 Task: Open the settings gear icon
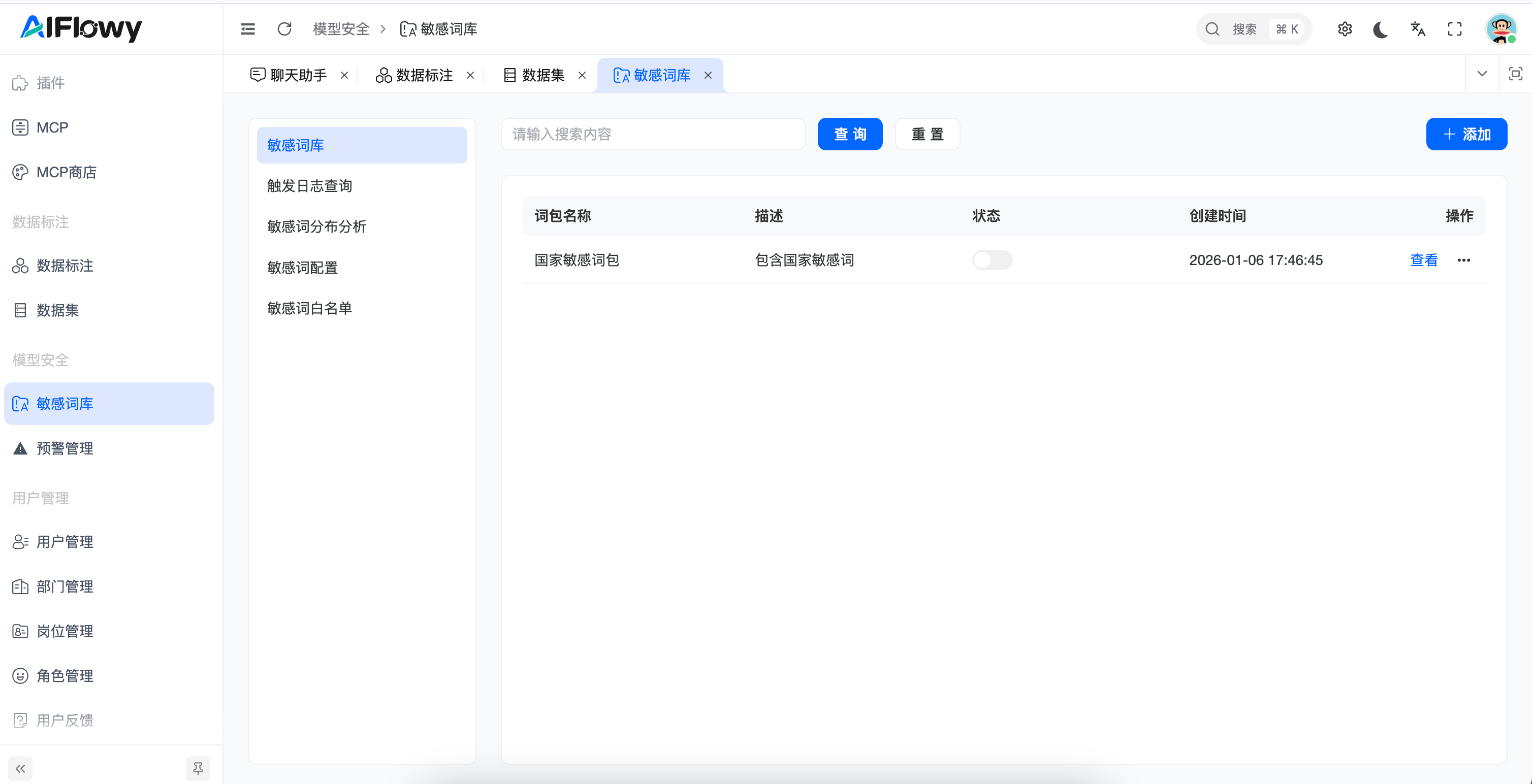[x=1345, y=29]
